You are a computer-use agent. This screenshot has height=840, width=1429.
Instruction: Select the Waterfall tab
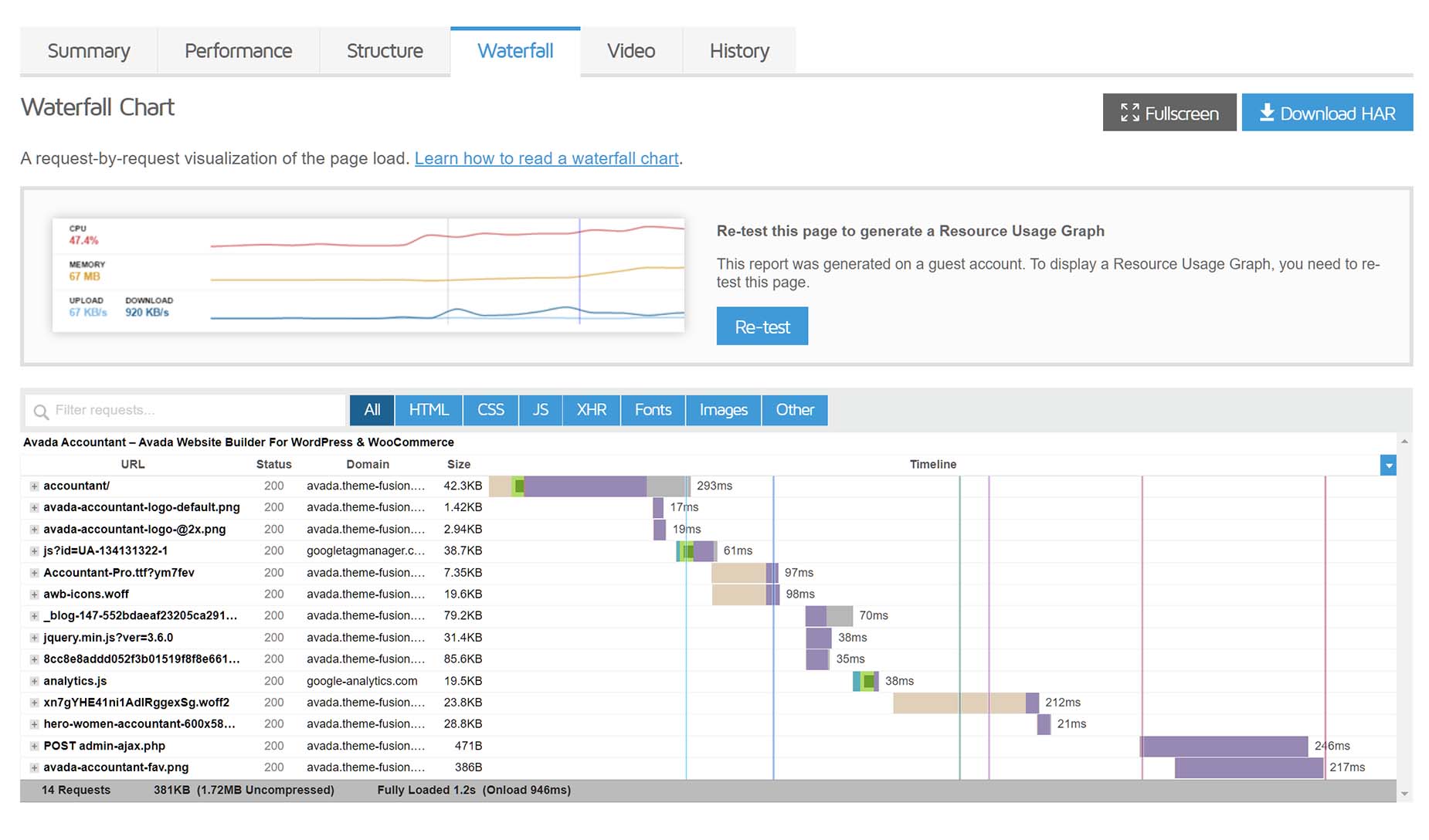pos(515,51)
